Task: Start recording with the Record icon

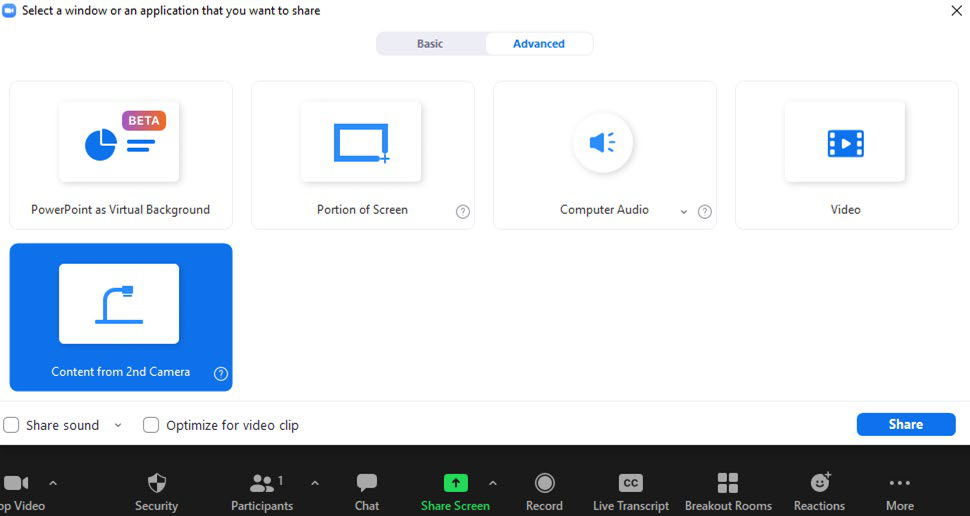Action: (544, 483)
